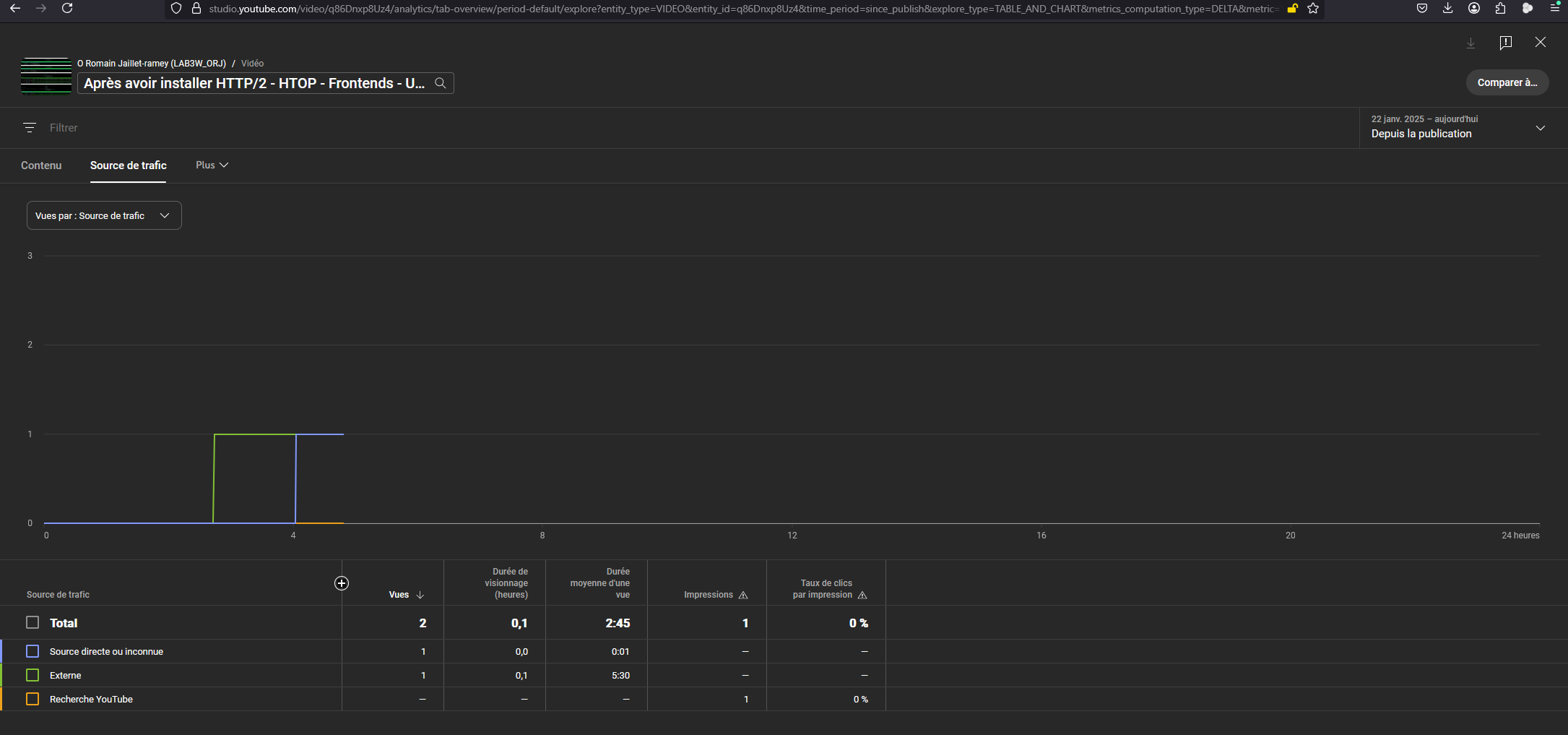Open the Pocket save icon
The height and width of the screenshot is (735, 1568).
click(1422, 8)
